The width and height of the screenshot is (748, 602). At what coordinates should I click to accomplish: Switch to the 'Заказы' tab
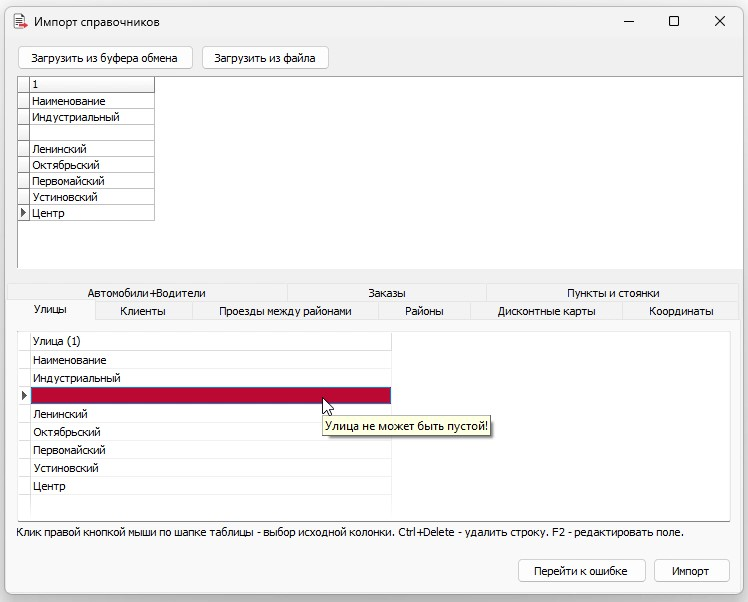click(x=386, y=293)
